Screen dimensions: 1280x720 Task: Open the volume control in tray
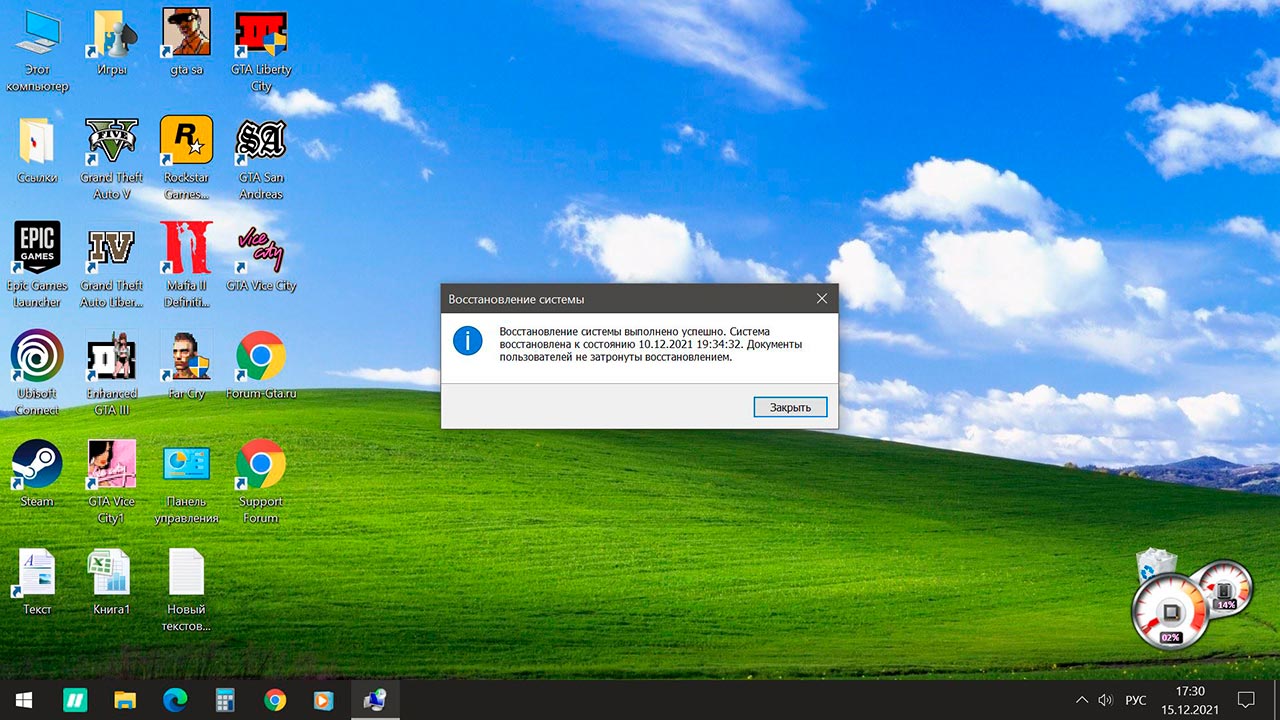[1105, 700]
